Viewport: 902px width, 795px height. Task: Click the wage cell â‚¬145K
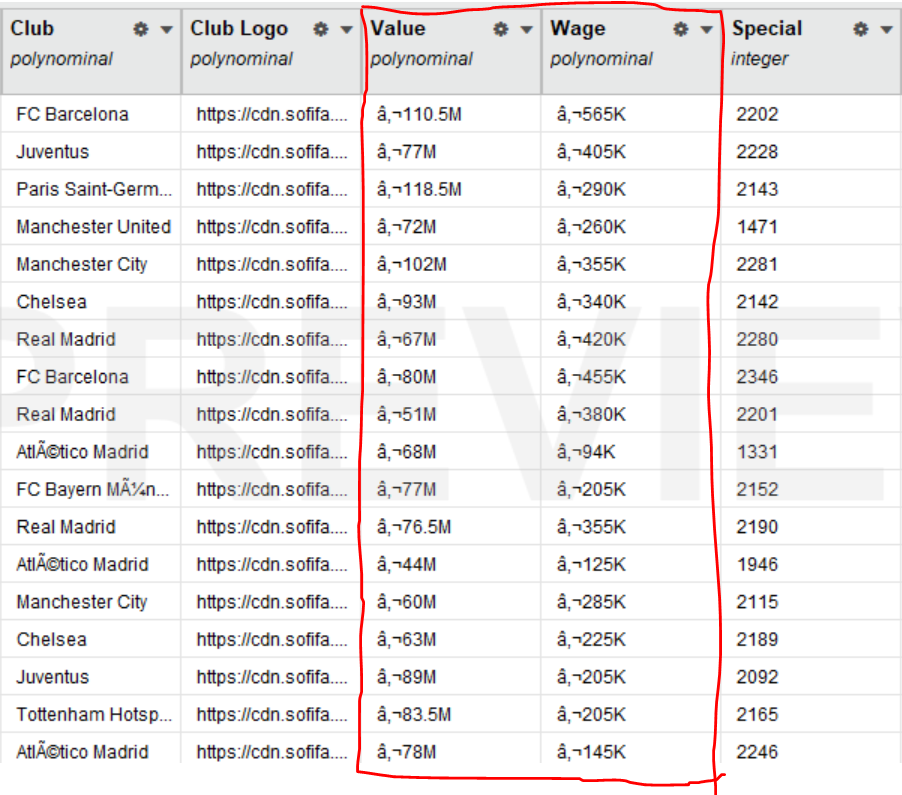tap(591, 752)
